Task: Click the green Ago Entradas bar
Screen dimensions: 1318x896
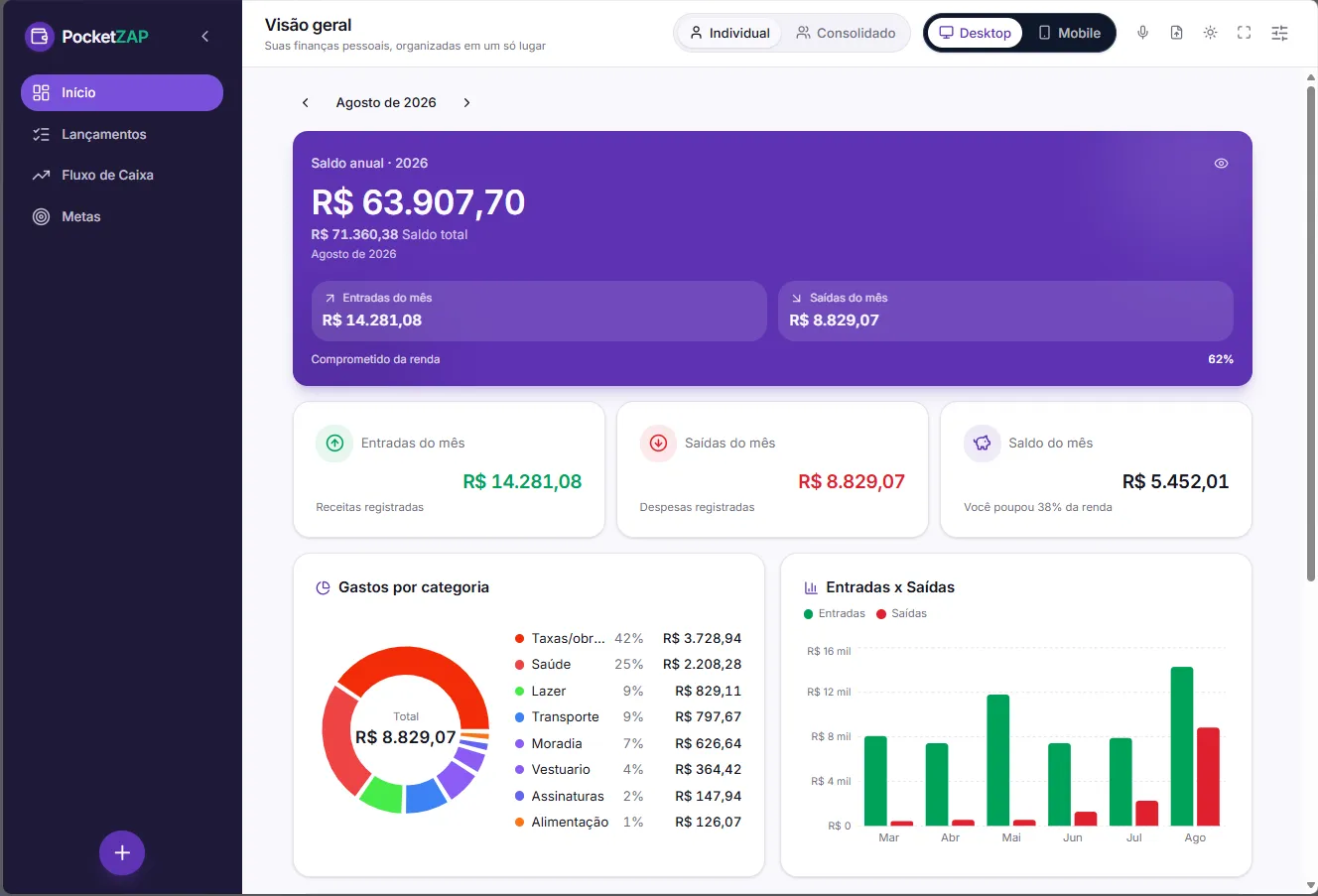Action: [x=1182, y=746]
